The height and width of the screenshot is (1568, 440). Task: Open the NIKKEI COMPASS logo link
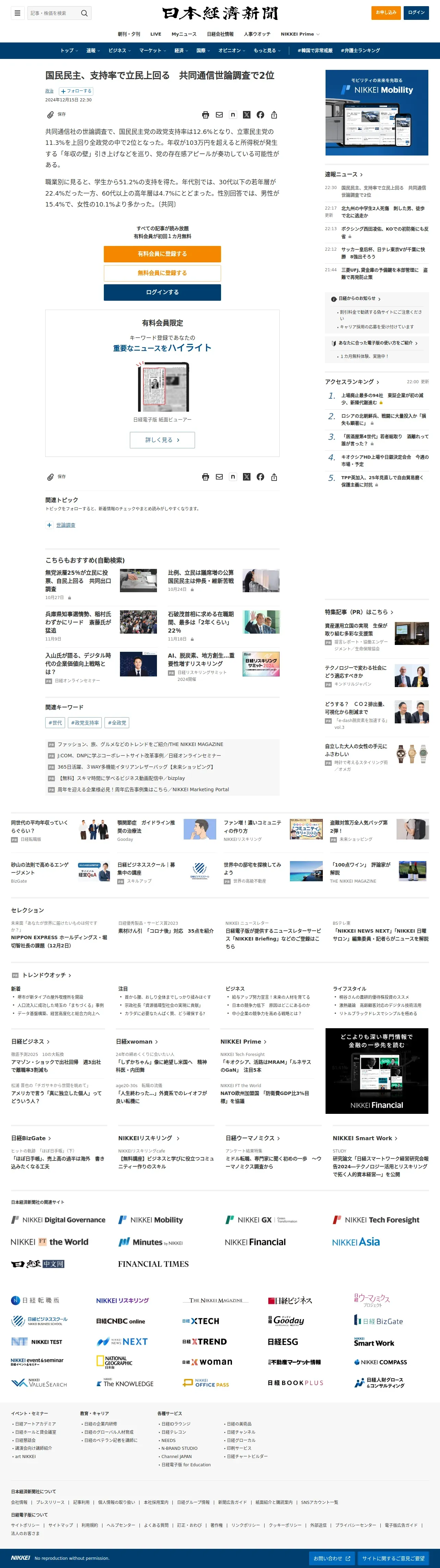pyautogui.click(x=380, y=1362)
